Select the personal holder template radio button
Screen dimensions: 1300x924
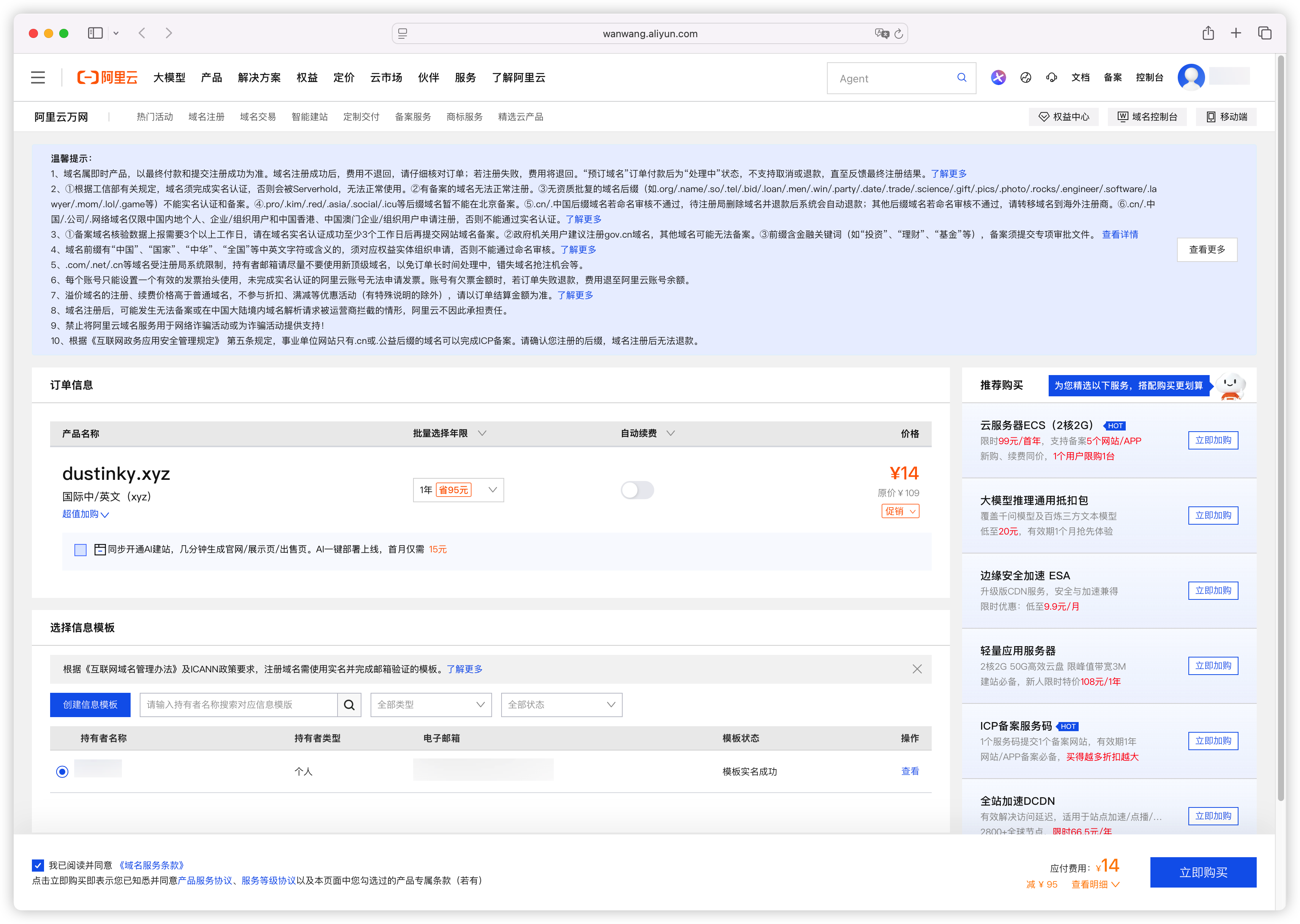pos(63,771)
